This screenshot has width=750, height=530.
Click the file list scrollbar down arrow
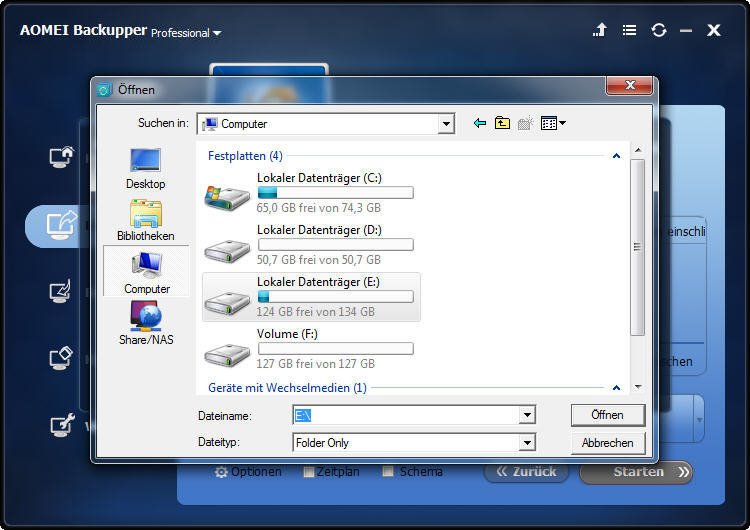(x=638, y=386)
